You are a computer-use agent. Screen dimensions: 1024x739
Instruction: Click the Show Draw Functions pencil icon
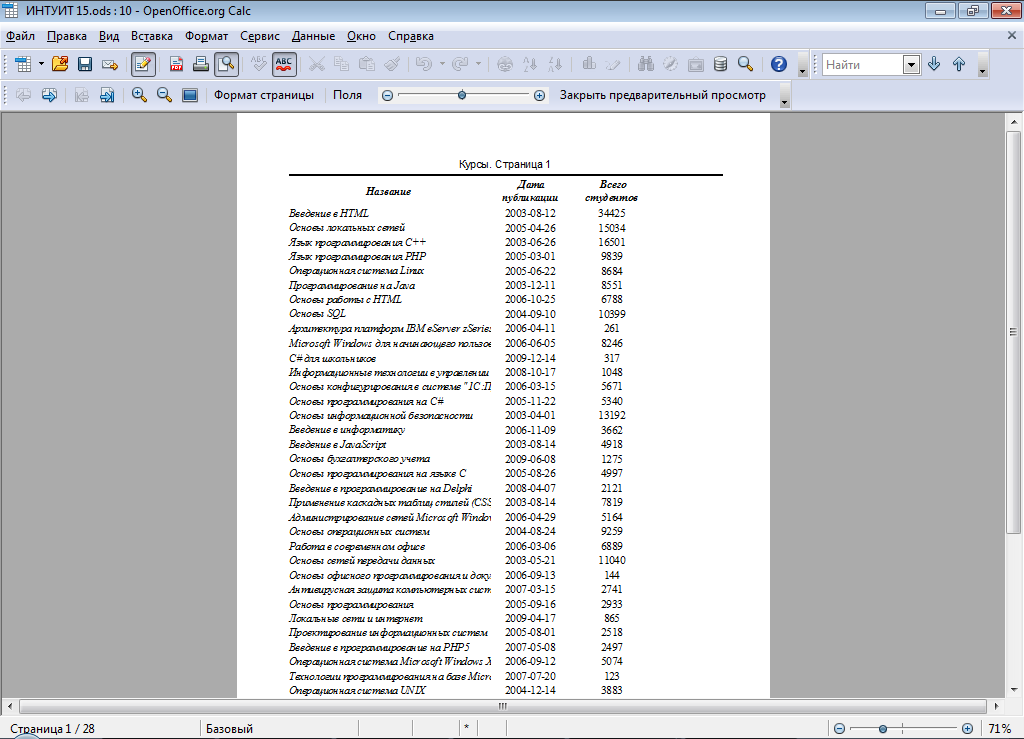tap(613, 64)
